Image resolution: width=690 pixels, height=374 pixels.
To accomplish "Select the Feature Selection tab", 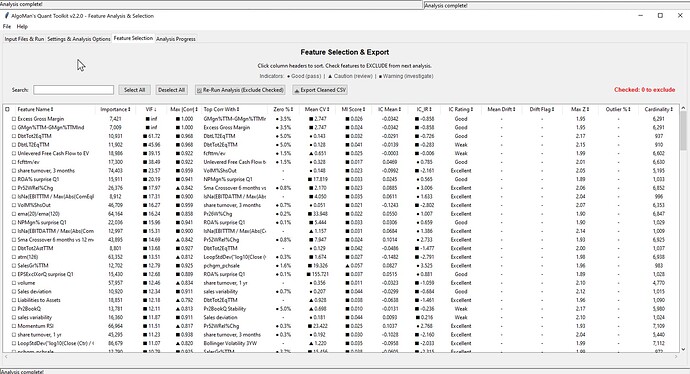I will (133, 38).
